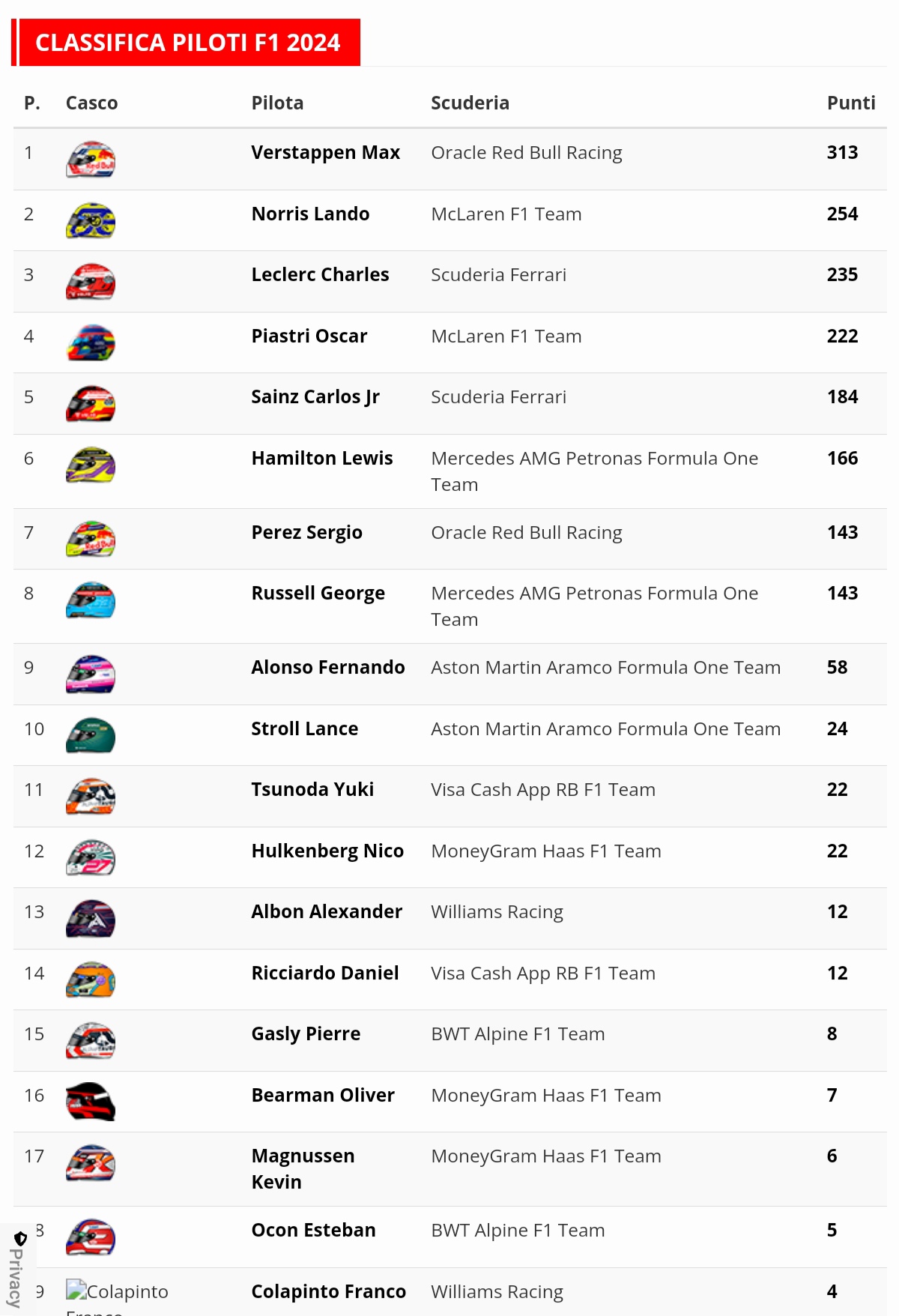Click Leclerc's red helmet icon
The width and height of the screenshot is (899, 1316).
pos(91,282)
